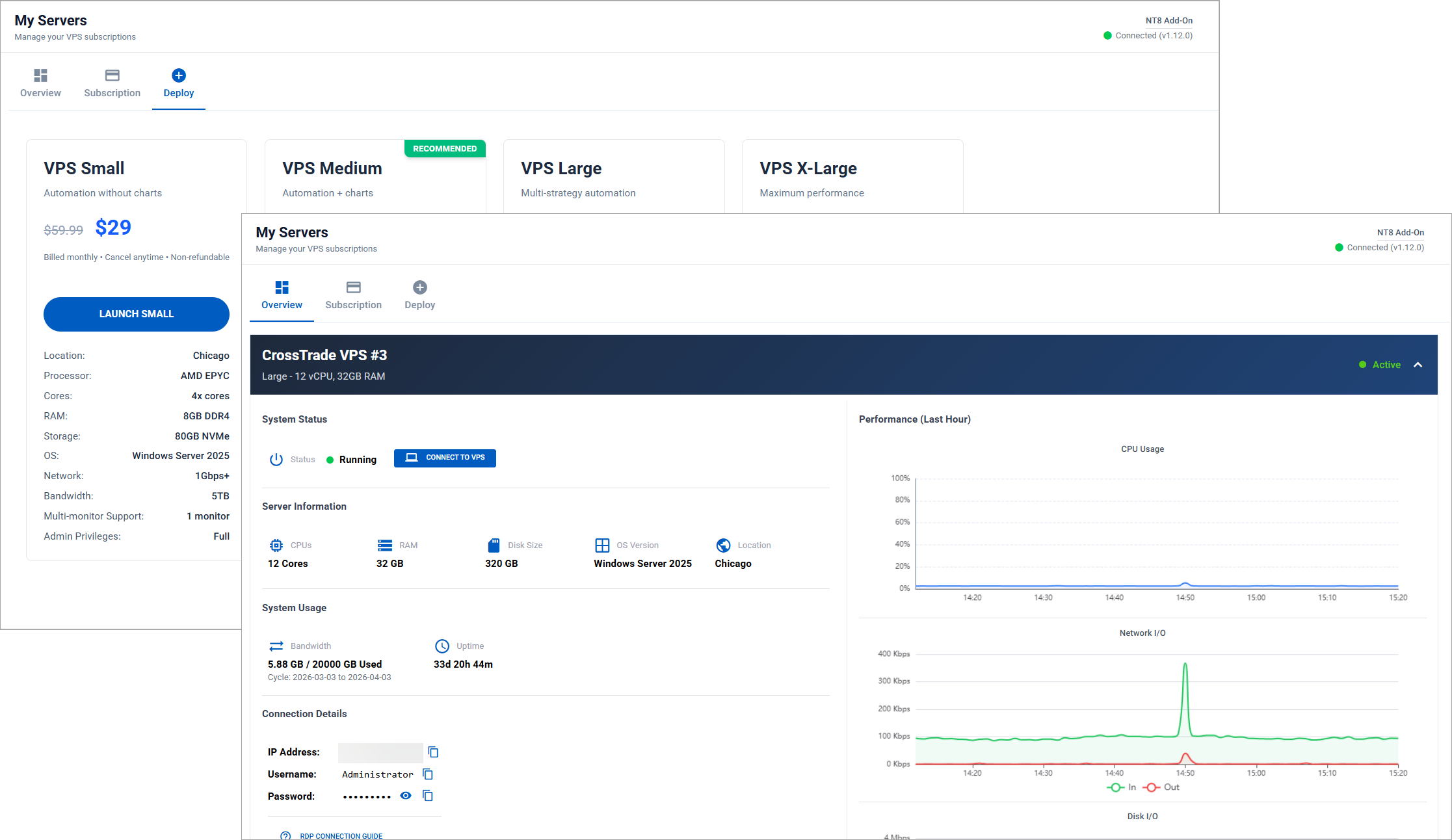
Task: Open the Overview tab in the back window
Action: coord(40,84)
